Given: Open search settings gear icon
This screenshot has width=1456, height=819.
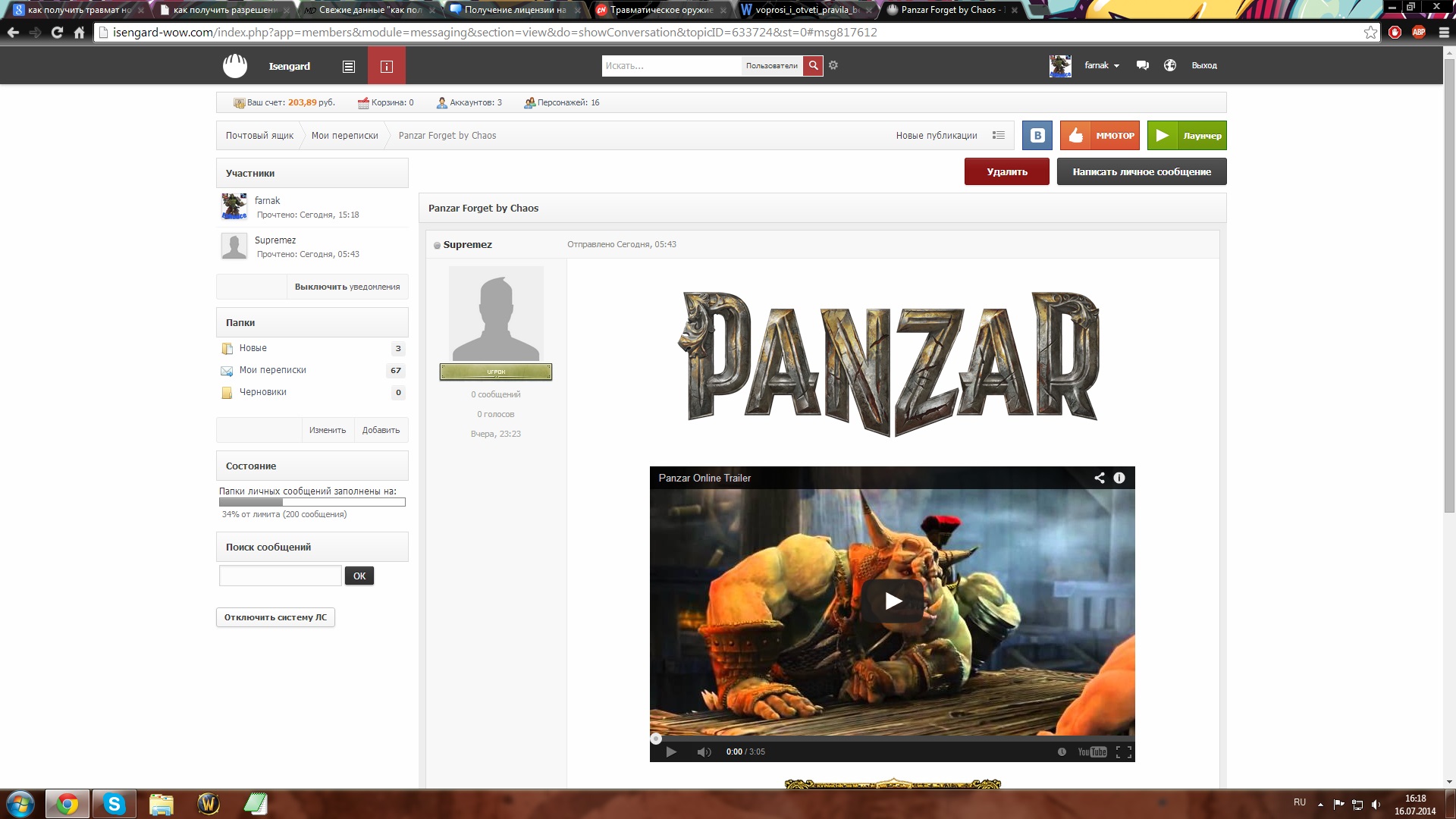Looking at the screenshot, I should (x=833, y=65).
